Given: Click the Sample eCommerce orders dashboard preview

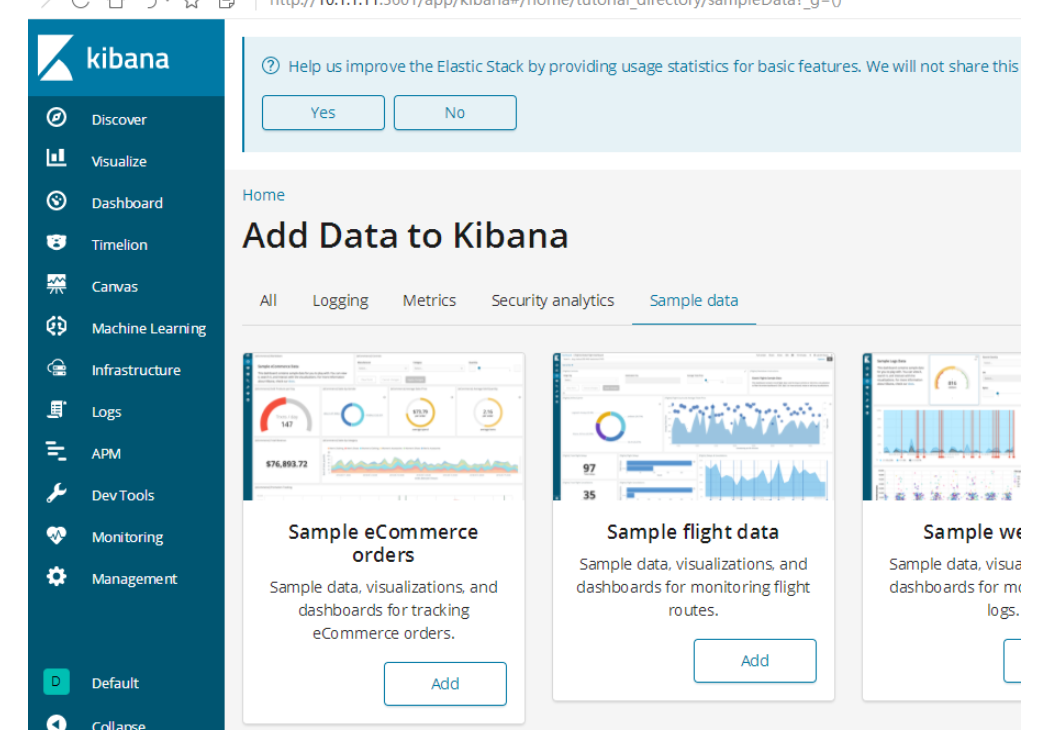Looking at the screenshot, I should (x=384, y=427).
